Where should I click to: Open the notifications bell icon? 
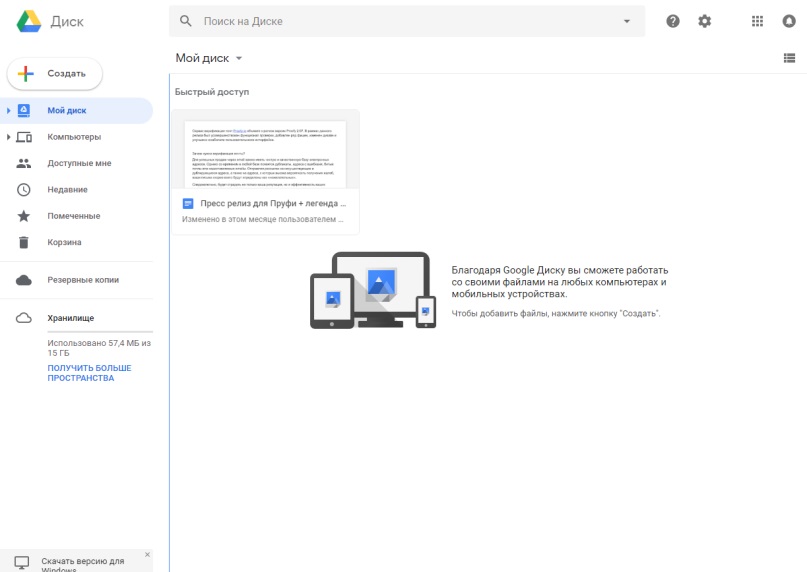click(789, 21)
